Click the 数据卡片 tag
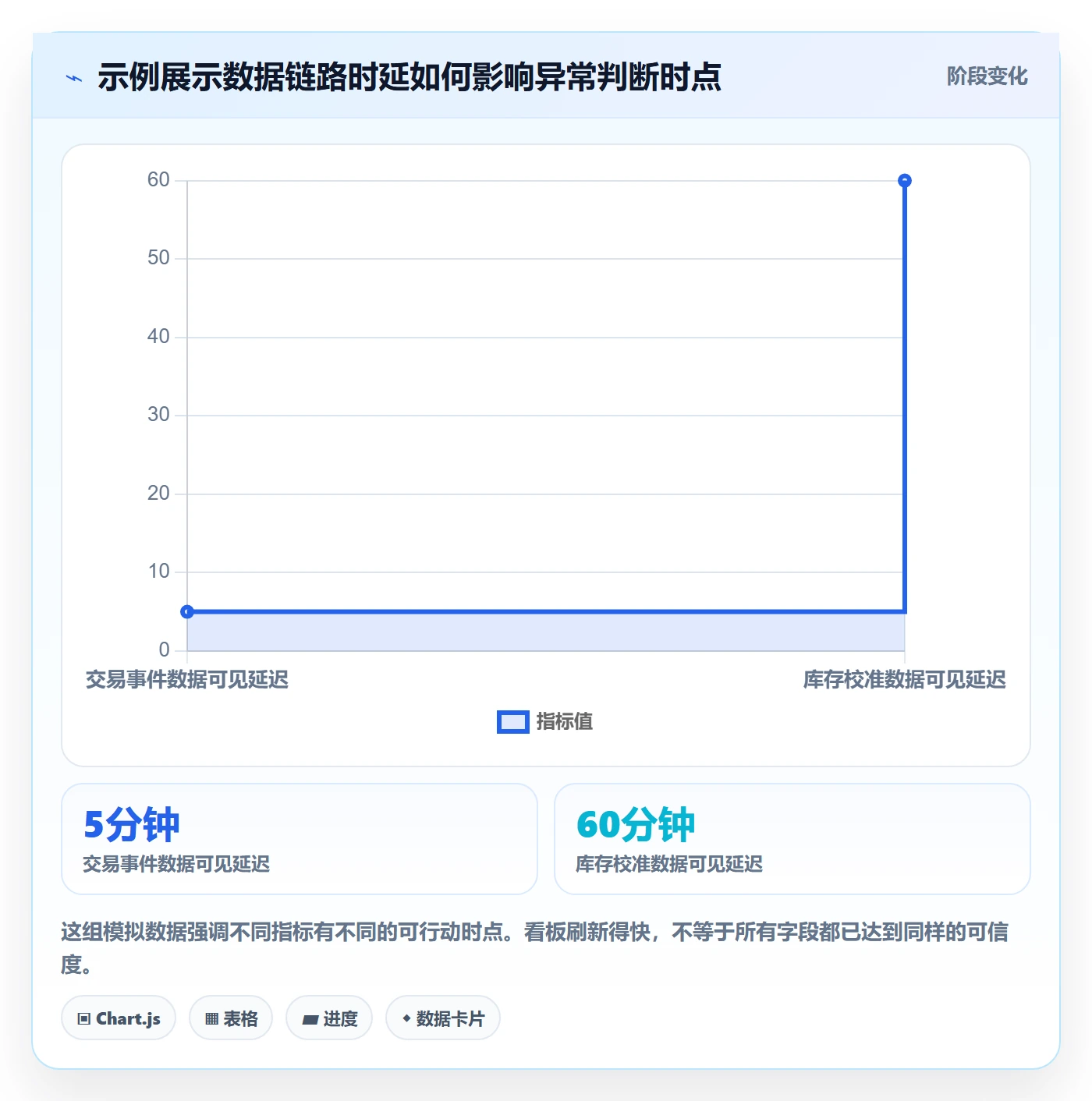Viewport: 1092px width, 1101px height. tap(443, 1018)
